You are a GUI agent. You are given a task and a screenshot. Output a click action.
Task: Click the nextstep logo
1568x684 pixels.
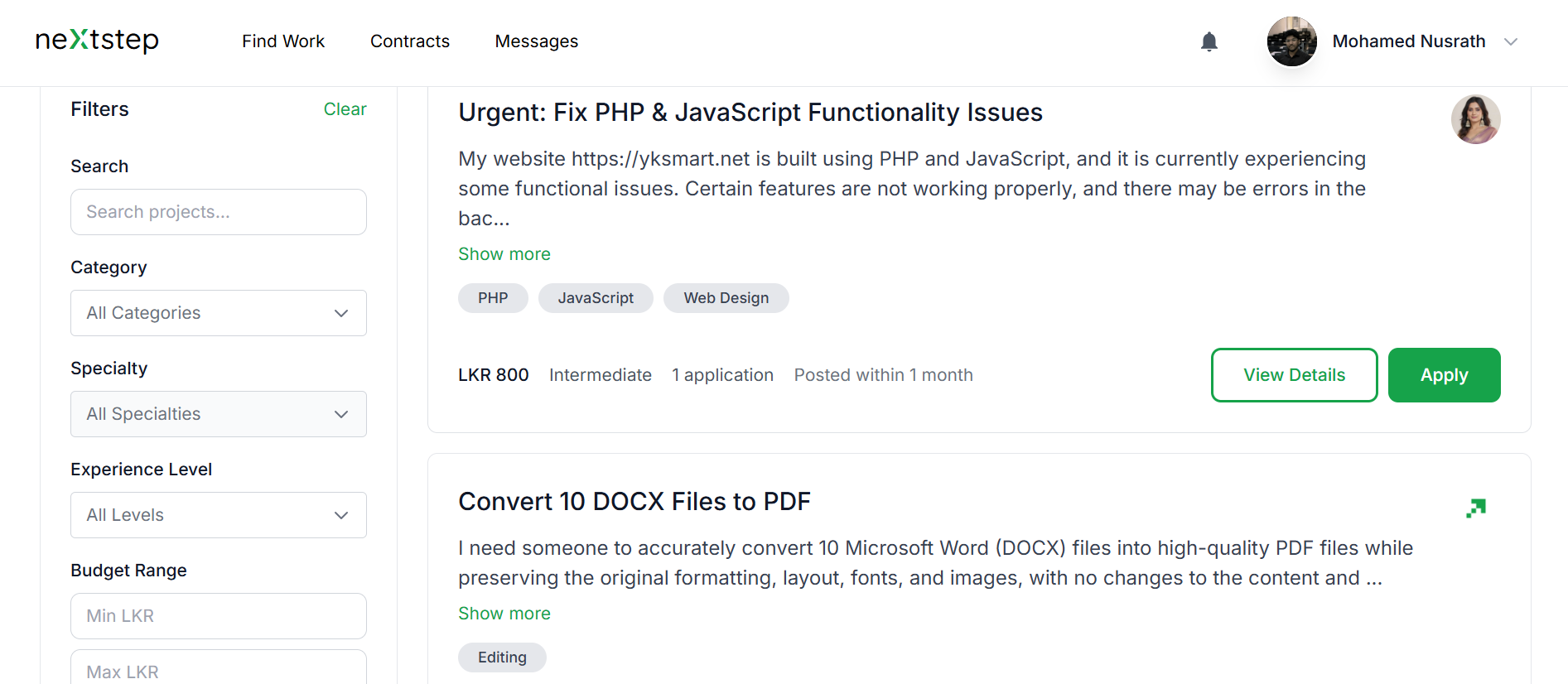pyautogui.click(x=97, y=41)
